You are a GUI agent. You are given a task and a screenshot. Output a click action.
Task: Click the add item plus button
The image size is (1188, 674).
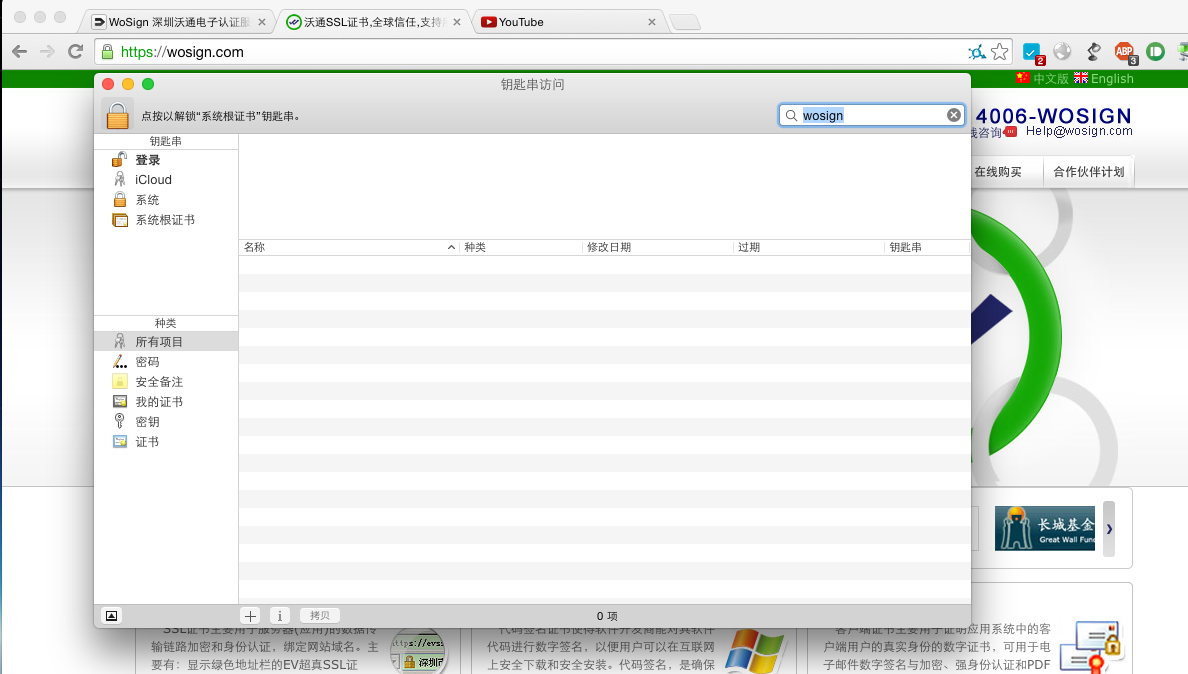click(251, 616)
